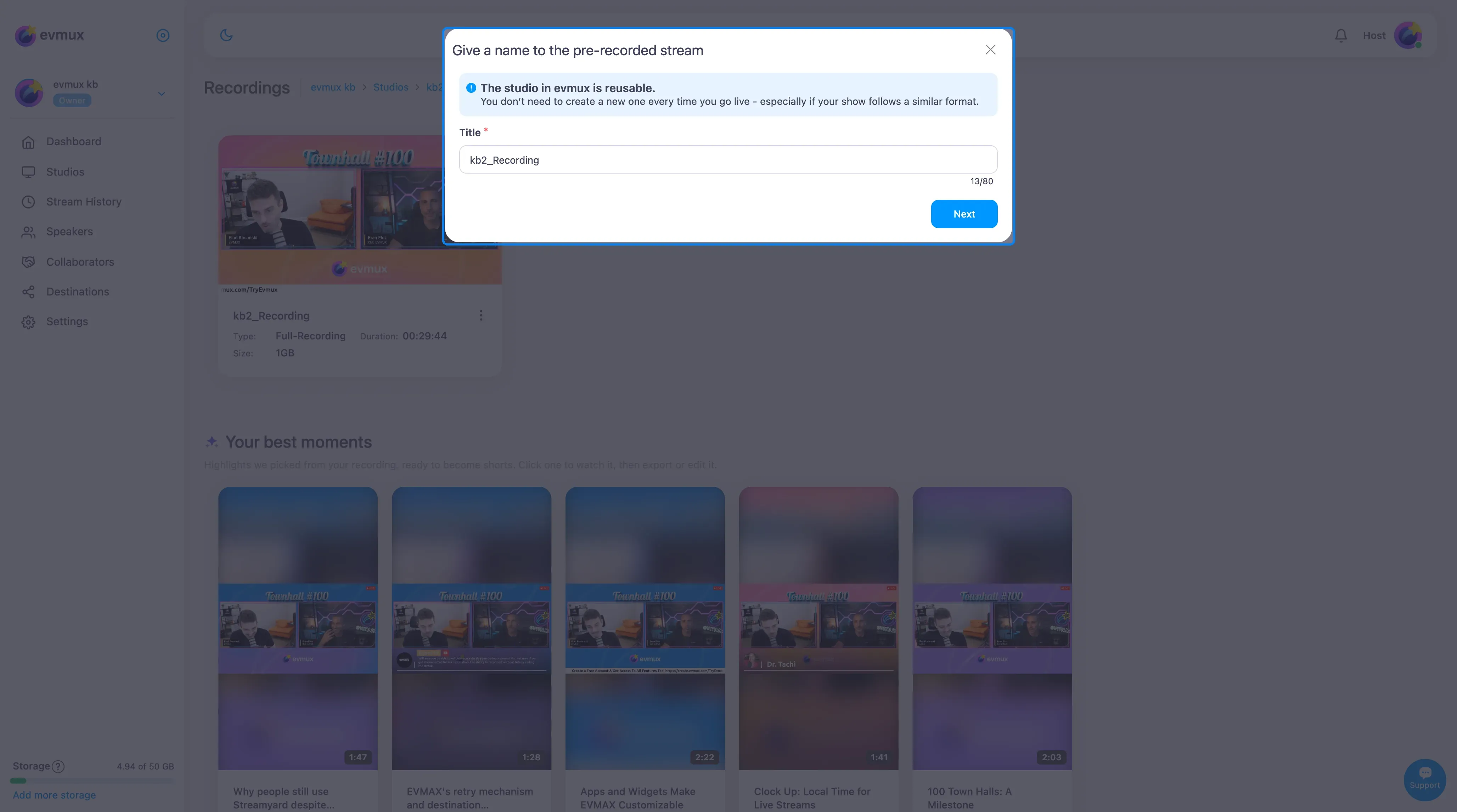Click the Stream History clock icon

[x=28, y=202]
